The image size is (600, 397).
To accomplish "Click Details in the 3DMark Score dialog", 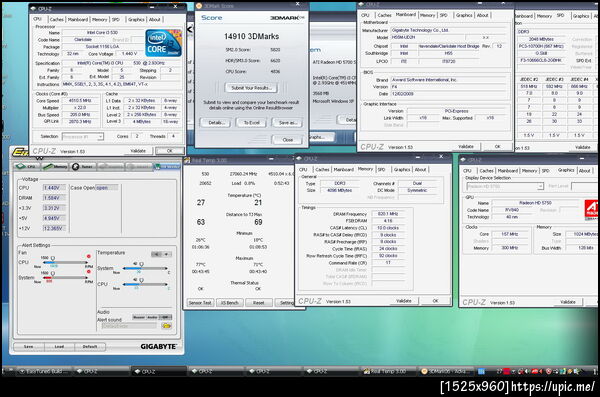I will (216, 123).
